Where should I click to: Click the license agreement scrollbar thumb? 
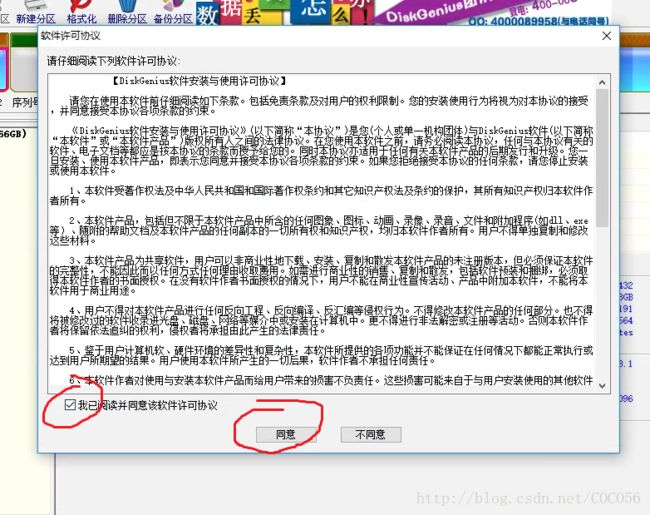point(602,158)
